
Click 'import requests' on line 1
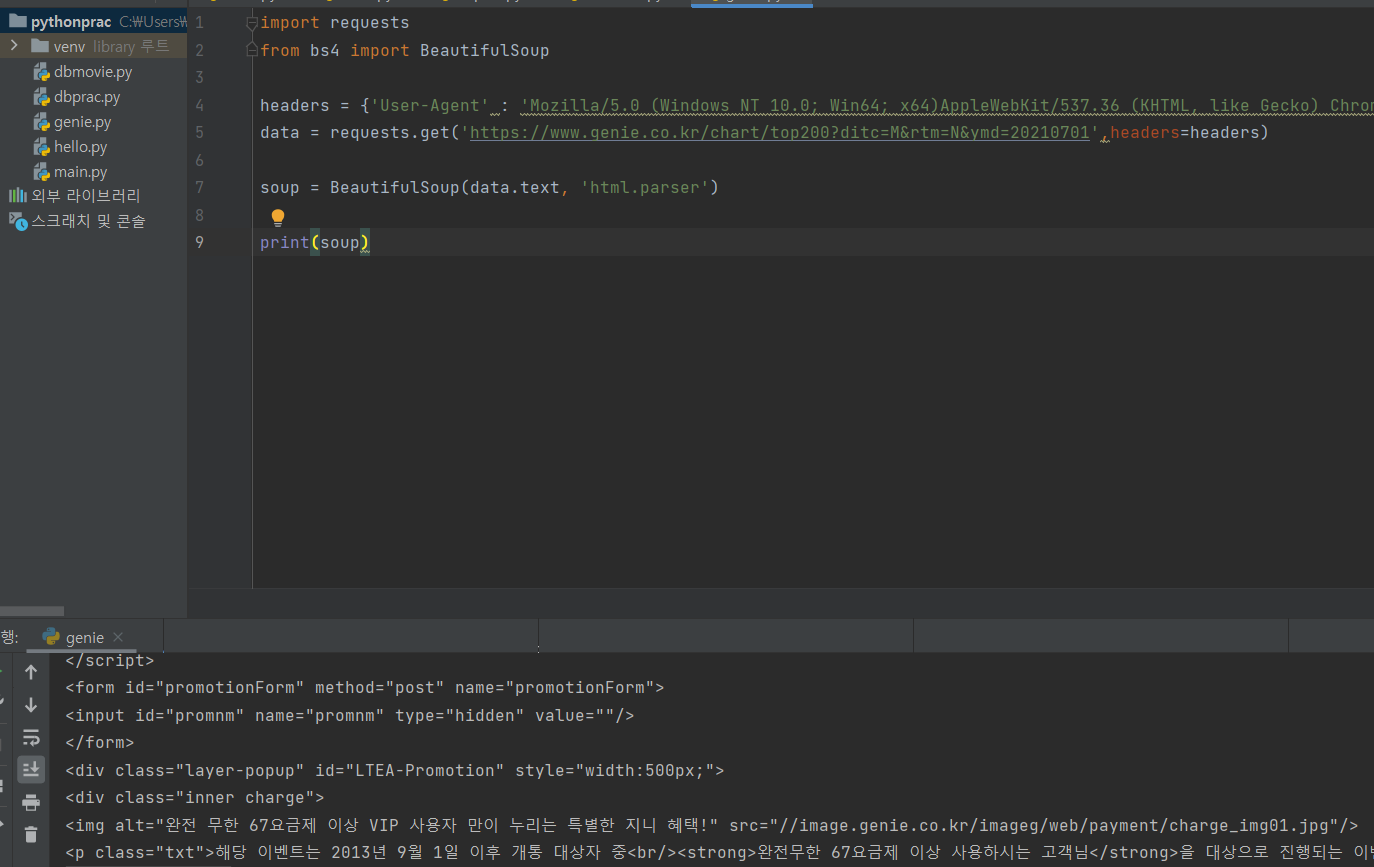pyautogui.click(x=334, y=22)
